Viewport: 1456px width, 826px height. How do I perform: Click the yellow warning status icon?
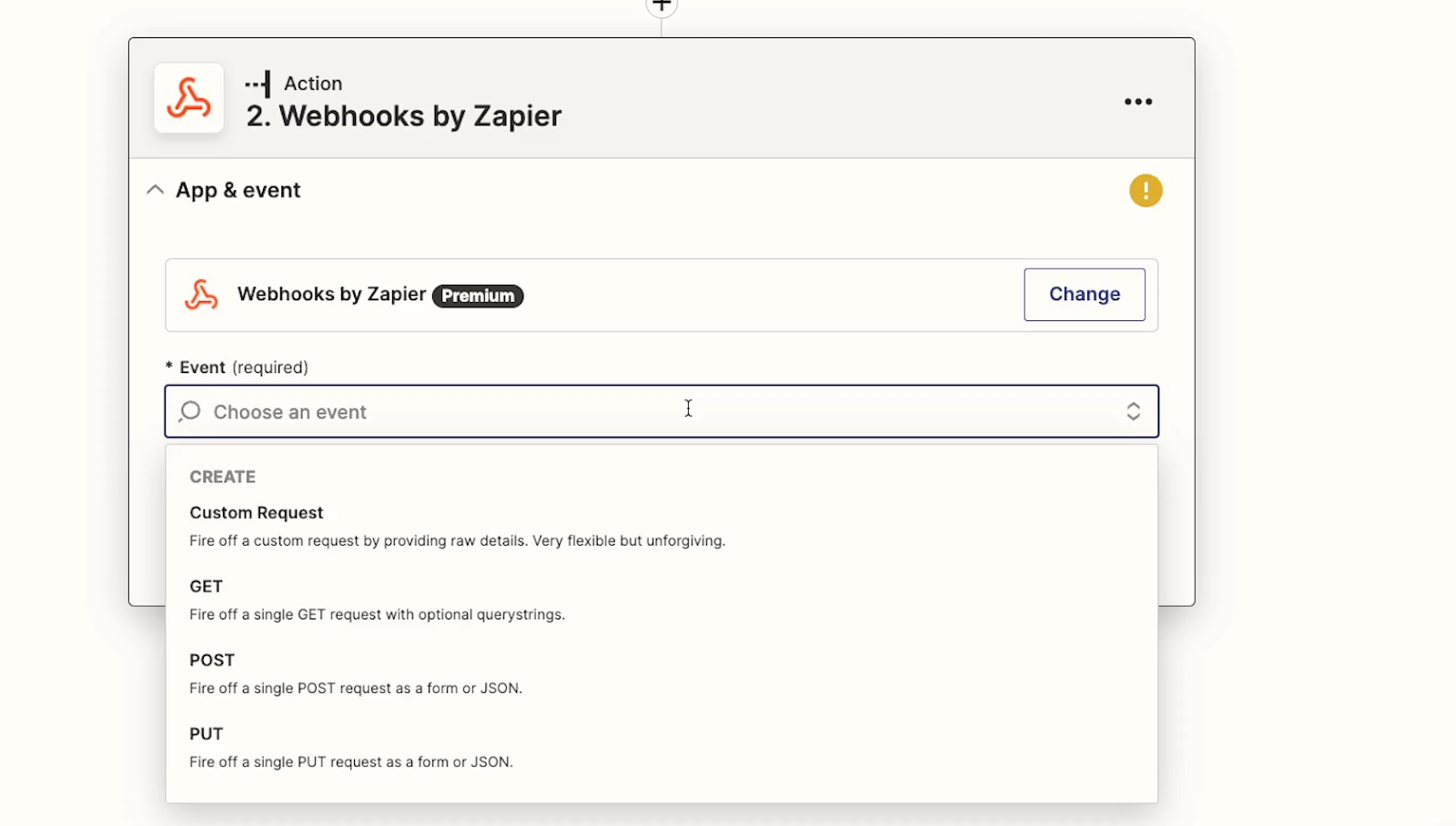[x=1146, y=191]
